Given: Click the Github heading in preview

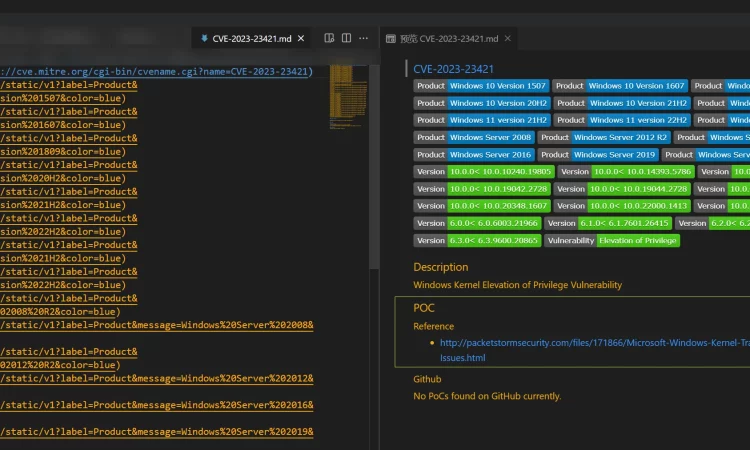Looking at the screenshot, I should [427, 379].
